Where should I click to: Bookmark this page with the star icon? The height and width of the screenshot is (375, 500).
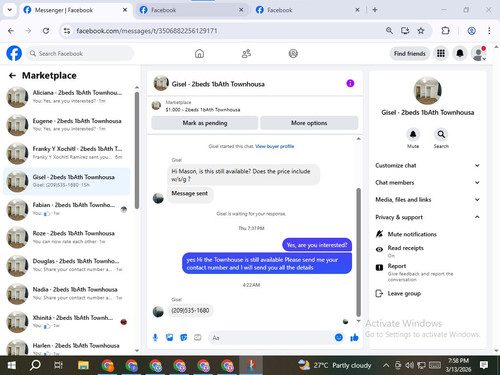[421, 31]
